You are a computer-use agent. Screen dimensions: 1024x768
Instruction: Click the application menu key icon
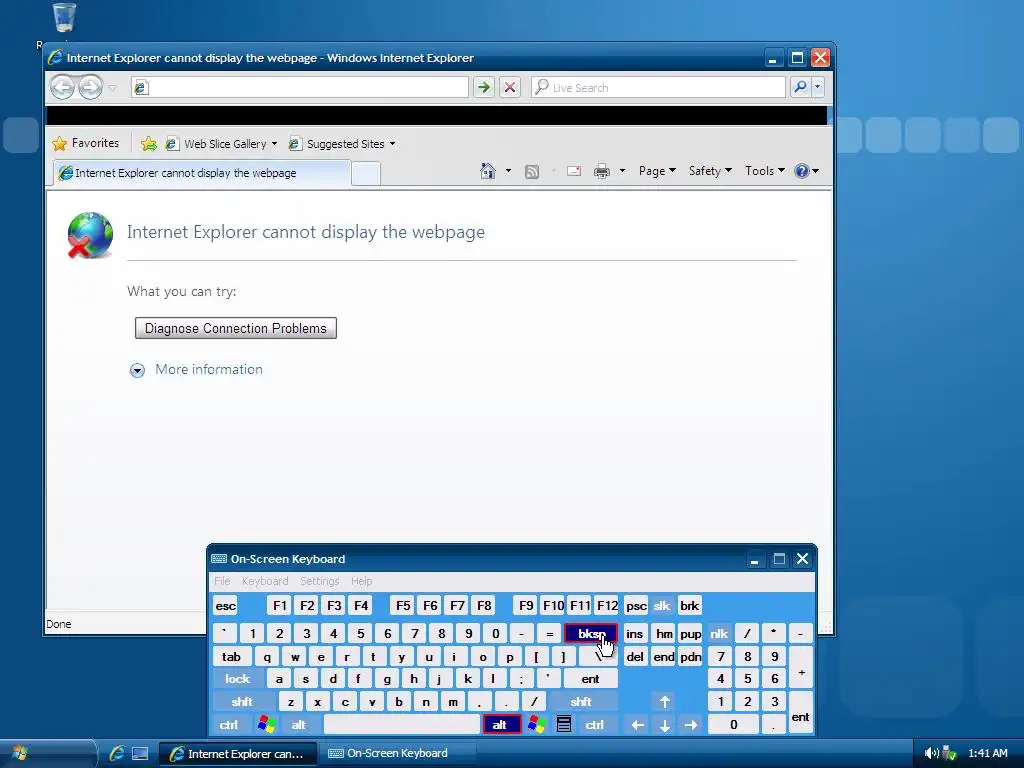click(564, 725)
